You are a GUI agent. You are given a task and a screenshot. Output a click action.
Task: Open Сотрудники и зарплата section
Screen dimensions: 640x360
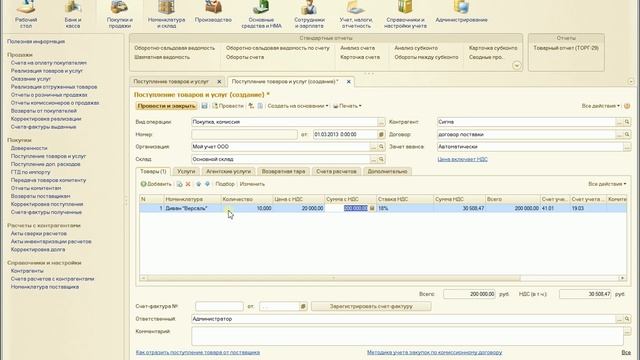[x=309, y=15]
